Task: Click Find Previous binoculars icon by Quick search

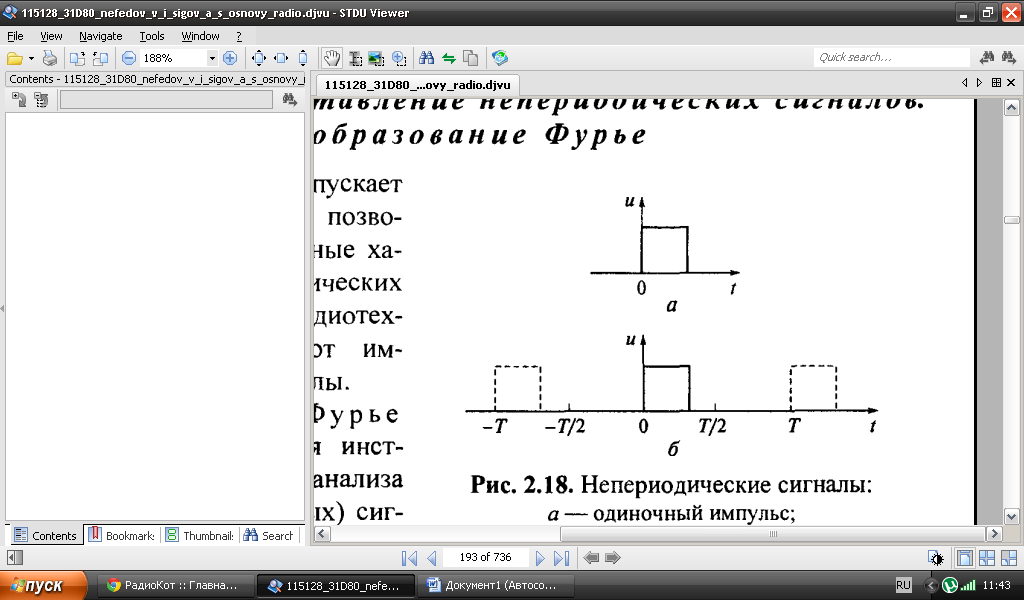Action: point(987,57)
